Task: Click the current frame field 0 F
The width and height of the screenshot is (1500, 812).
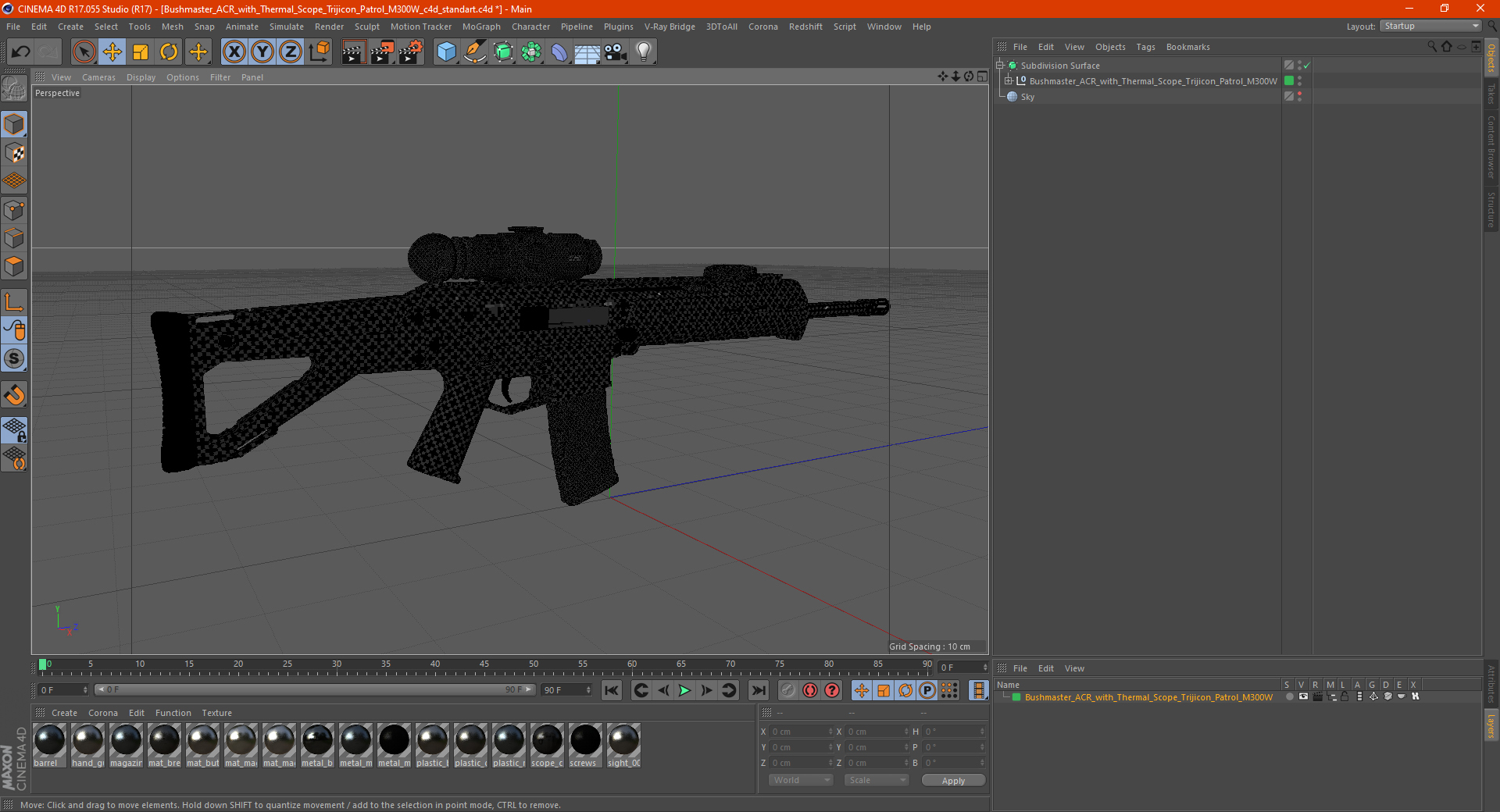Action: click(963, 668)
